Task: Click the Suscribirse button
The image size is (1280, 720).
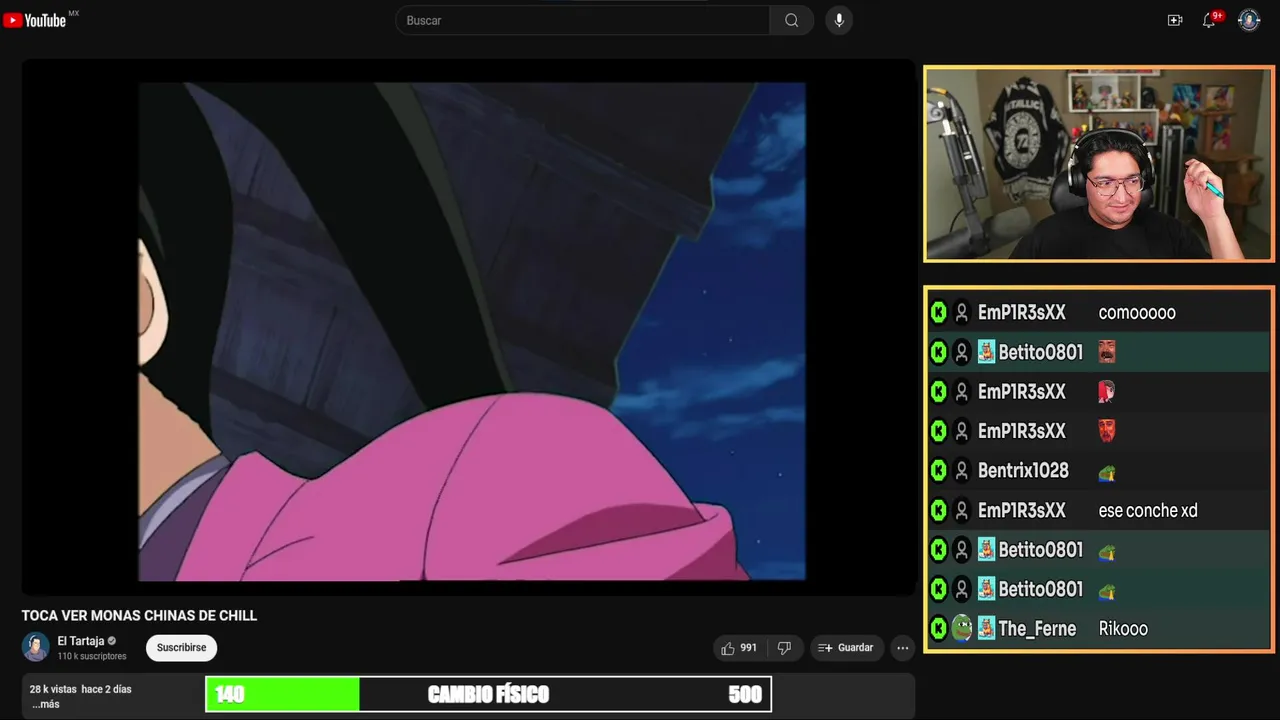Action: pyautogui.click(x=181, y=647)
